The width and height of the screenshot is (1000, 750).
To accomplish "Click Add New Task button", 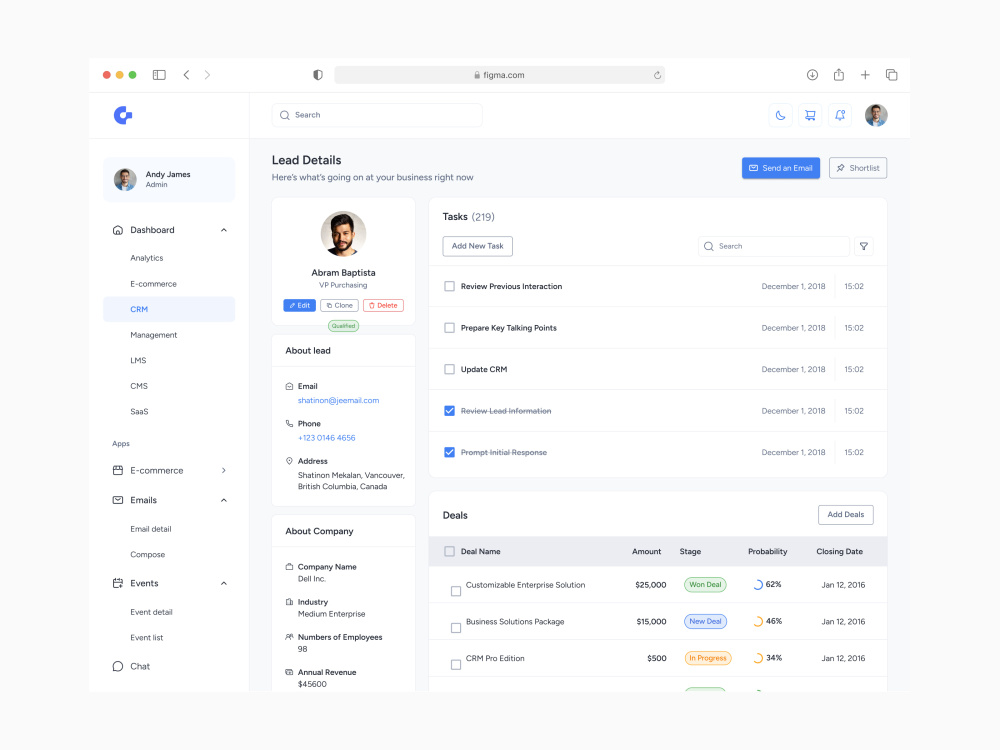I will click(478, 246).
